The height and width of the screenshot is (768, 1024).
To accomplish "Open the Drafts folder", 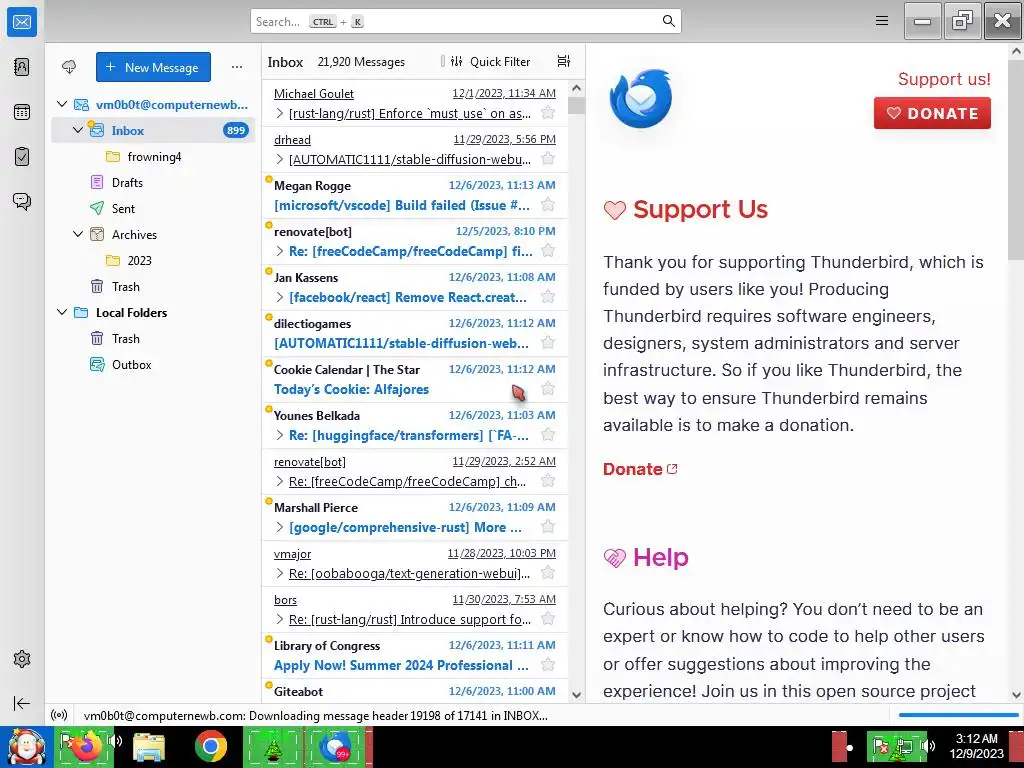I will 153,182.
